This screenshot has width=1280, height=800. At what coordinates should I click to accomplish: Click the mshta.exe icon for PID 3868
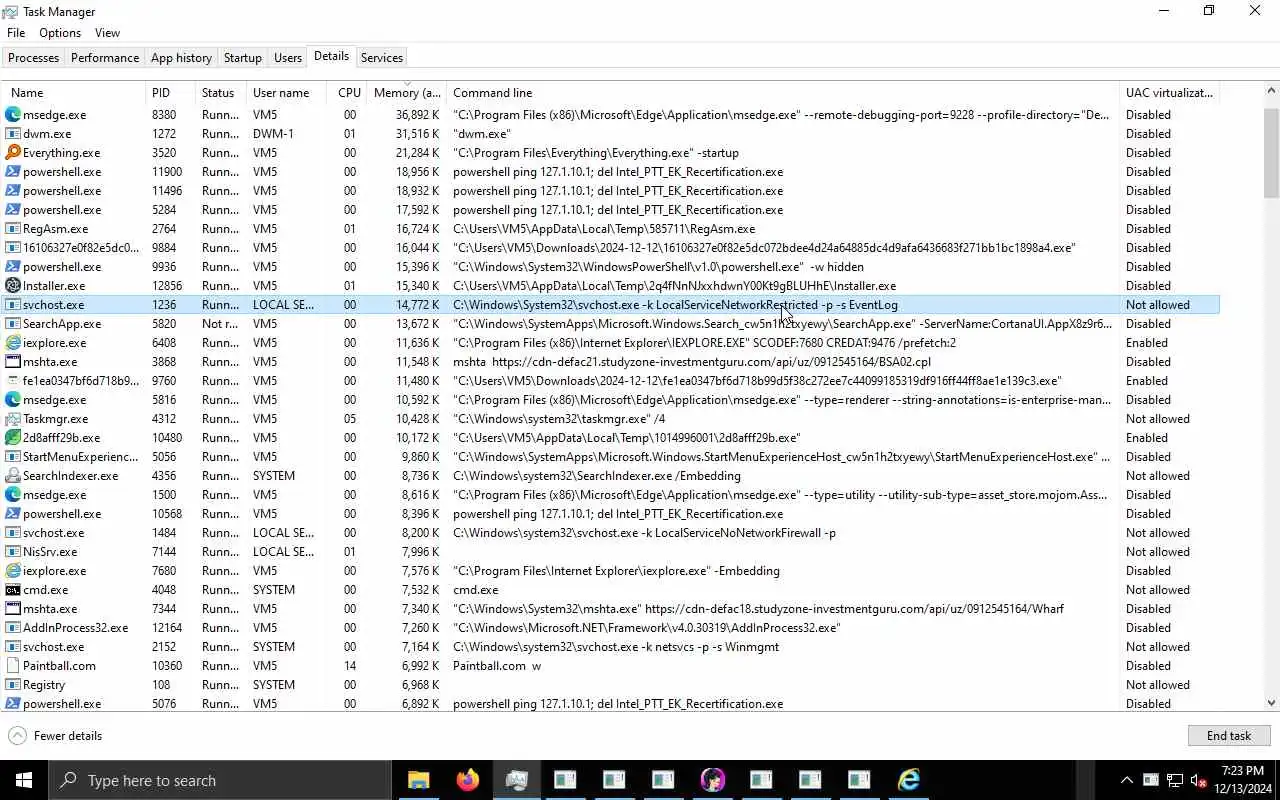[x=13, y=362]
